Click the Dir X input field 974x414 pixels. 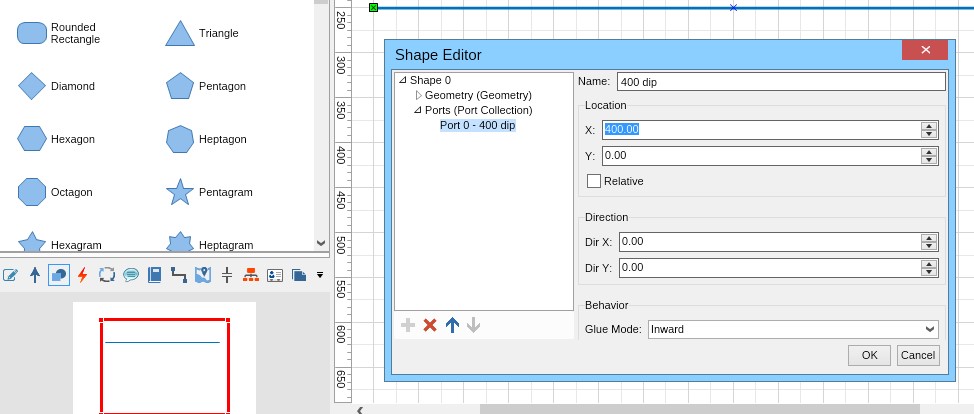[769, 241]
